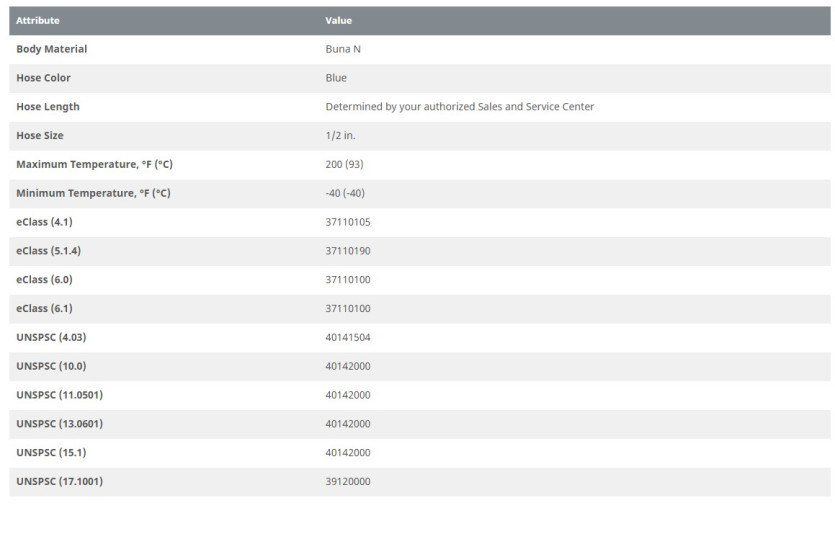Screen dimensions: 835x534
Task: Select the eClass (6.0) row label
Action: (x=44, y=280)
